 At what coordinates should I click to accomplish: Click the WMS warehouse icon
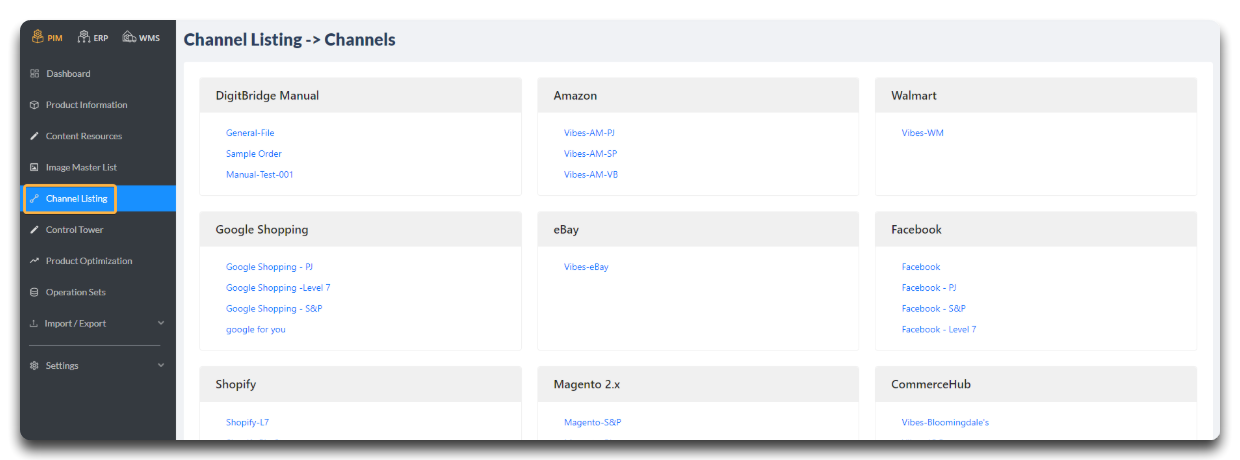click(x=129, y=37)
